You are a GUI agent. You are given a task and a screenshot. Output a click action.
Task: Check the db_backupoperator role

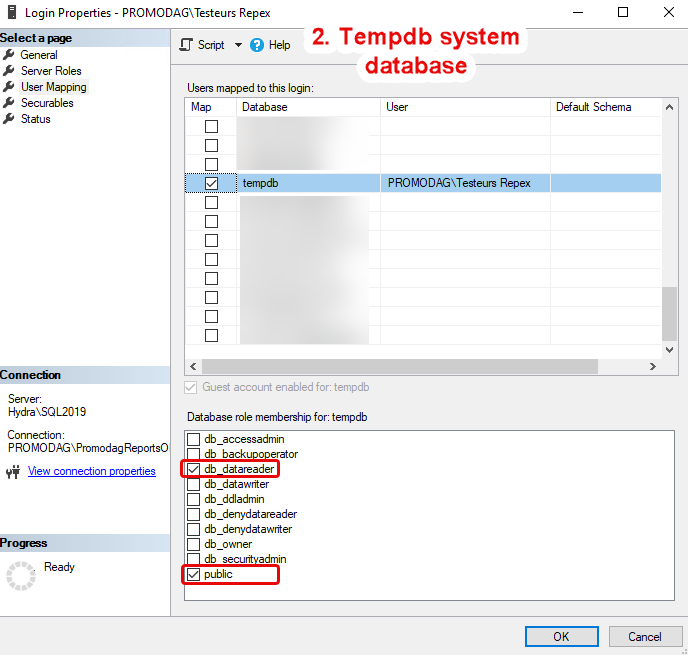[193, 454]
